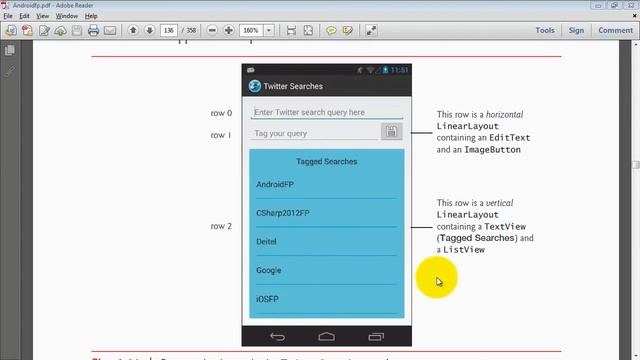This screenshot has height=360, width=640.
Task: Open the View menu
Action: pos(42,16)
